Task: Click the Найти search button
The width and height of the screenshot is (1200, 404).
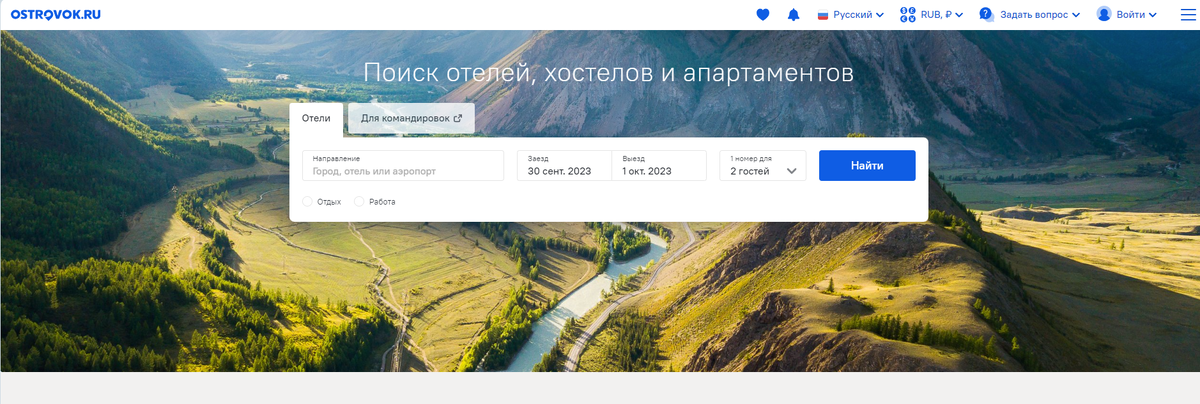Action: [867, 165]
